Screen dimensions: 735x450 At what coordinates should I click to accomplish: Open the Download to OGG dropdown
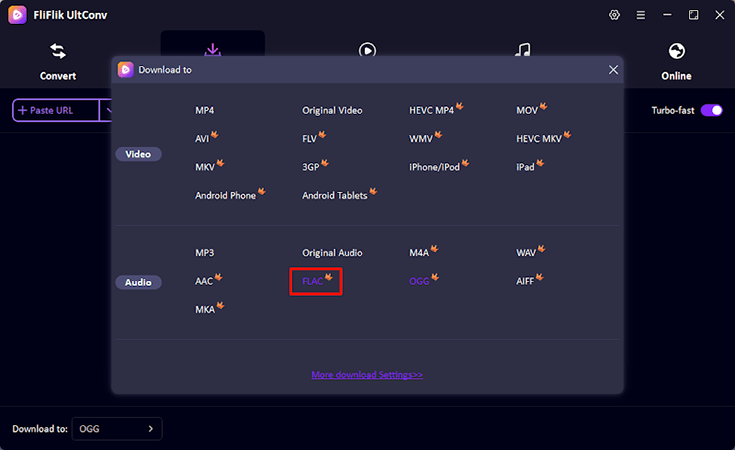[x=117, y=428]
